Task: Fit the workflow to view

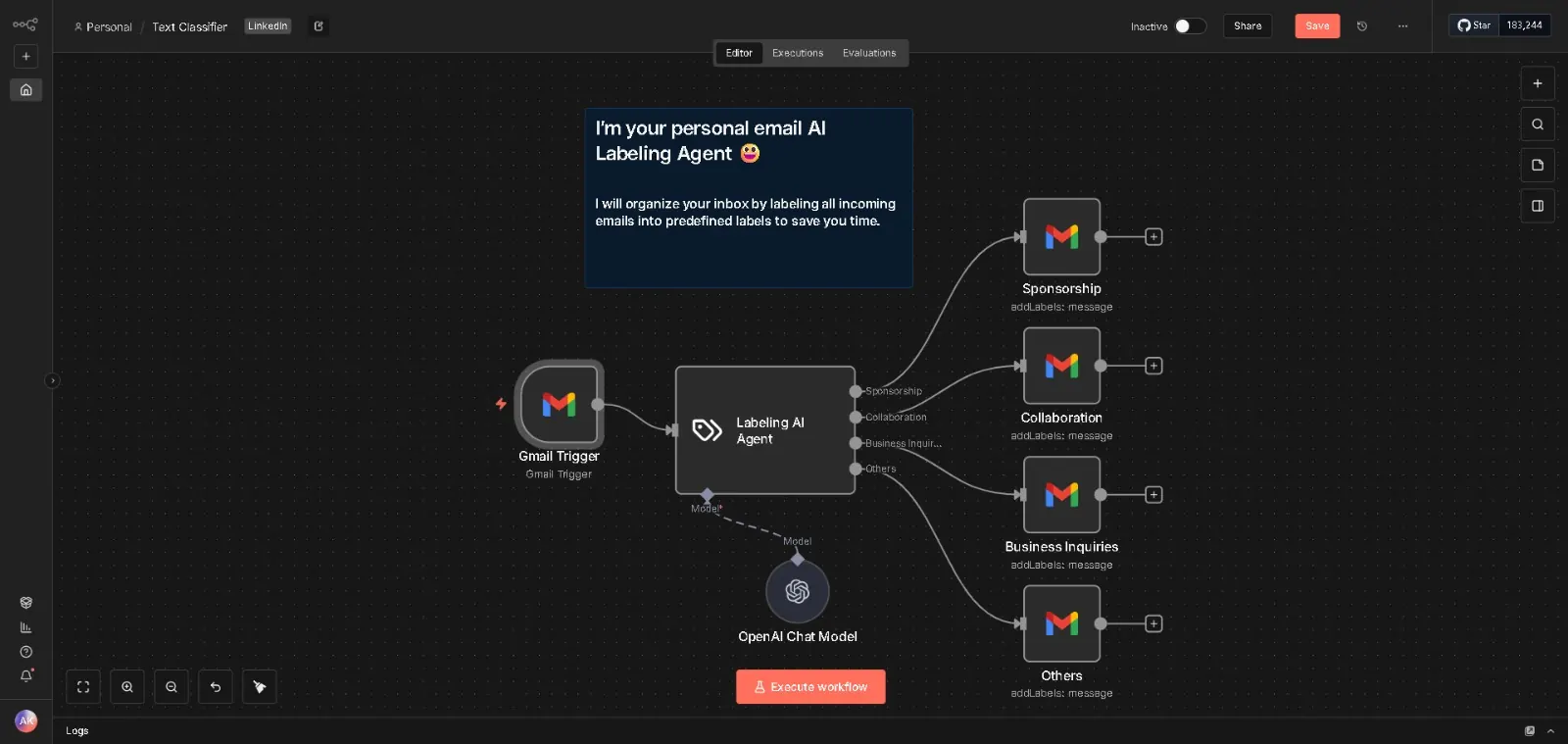Action: click(x=83, y=687)
